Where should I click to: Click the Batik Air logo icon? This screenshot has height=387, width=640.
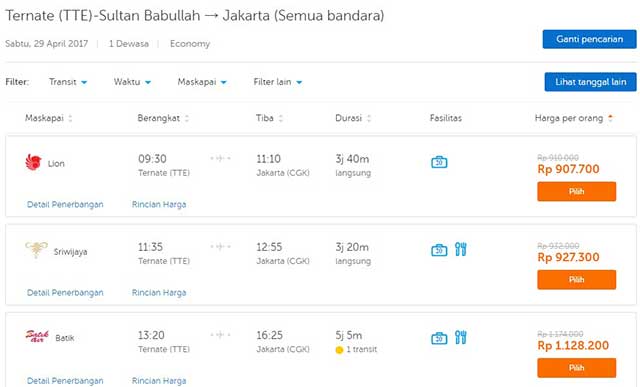tap(37, 337)
